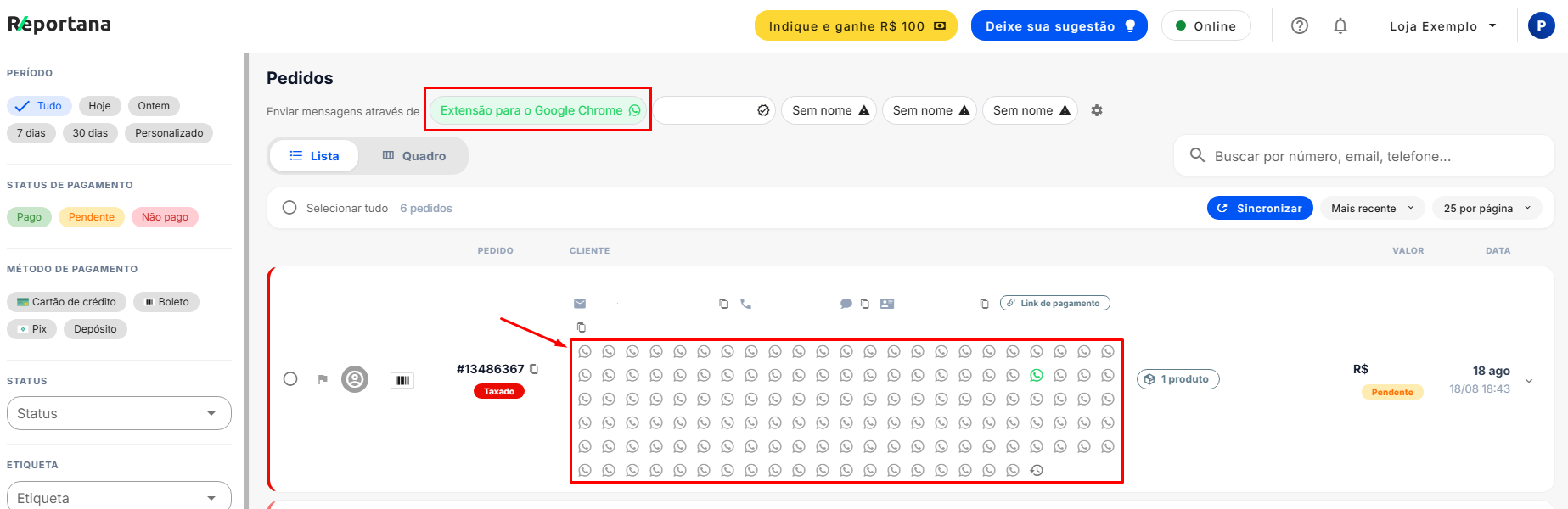Open the Status dropdown
1568x509 pixels.
(x=119, y=413)
